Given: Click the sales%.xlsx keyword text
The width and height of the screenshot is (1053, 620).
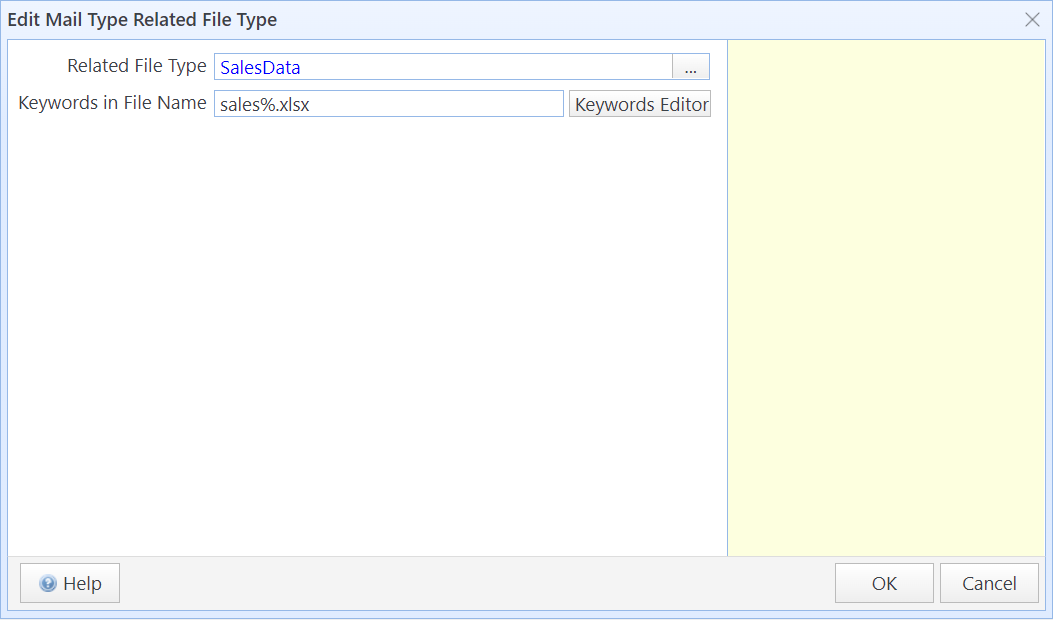Looking at the screenshot, I should tap(265, 105).
